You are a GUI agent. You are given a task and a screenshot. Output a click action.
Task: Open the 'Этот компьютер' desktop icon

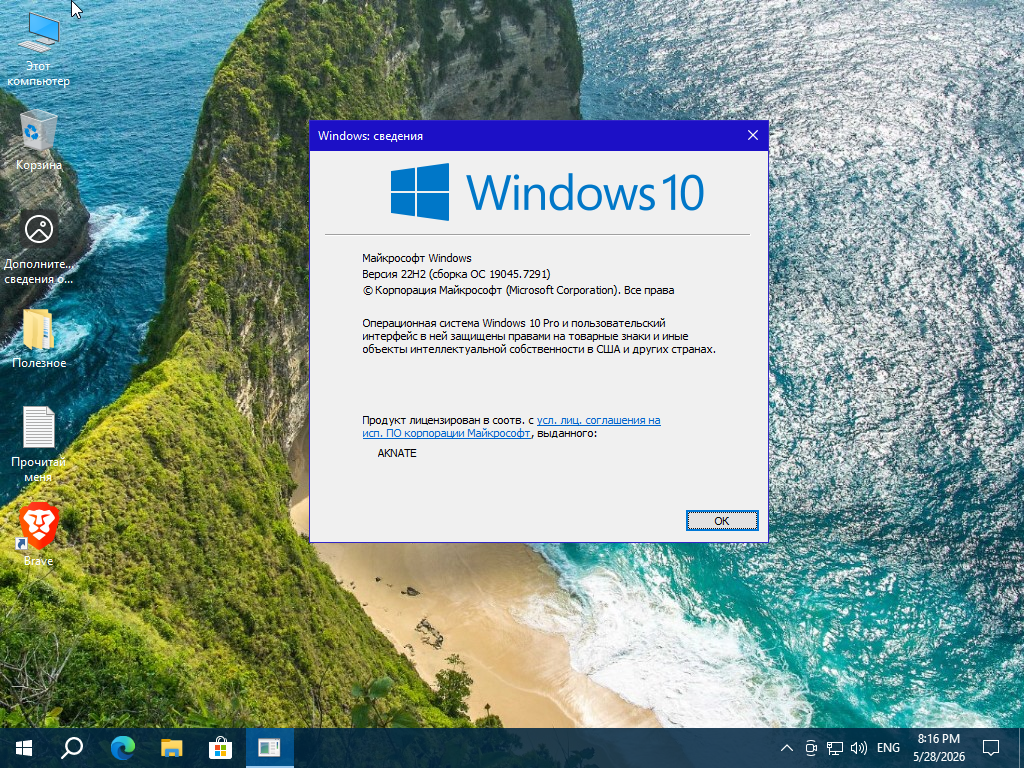point(39,49)
